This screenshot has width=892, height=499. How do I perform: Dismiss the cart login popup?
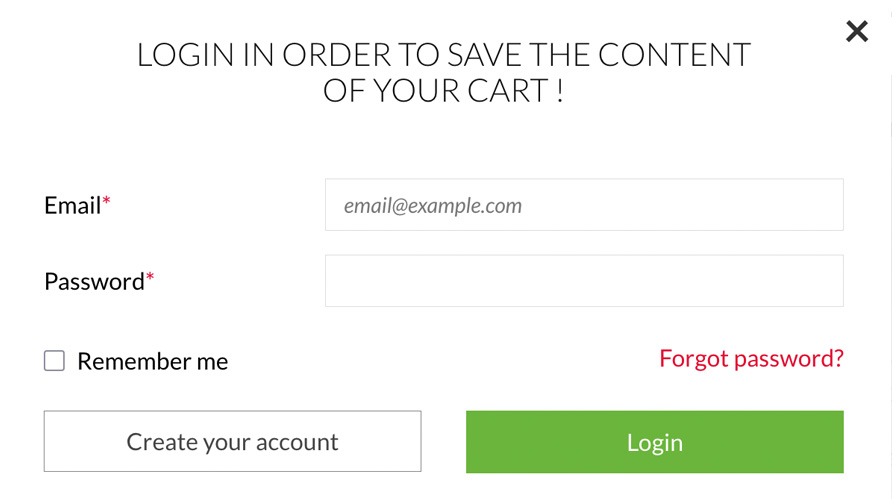(x=856, y=31)
